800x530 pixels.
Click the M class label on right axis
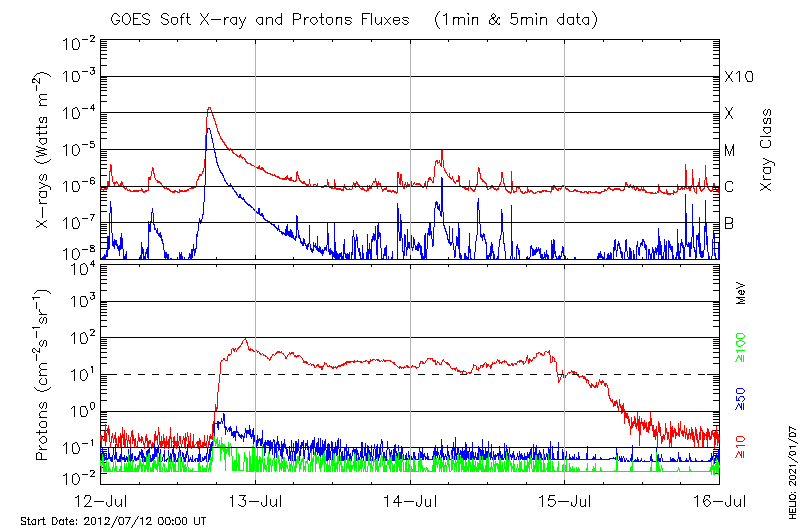730,150
